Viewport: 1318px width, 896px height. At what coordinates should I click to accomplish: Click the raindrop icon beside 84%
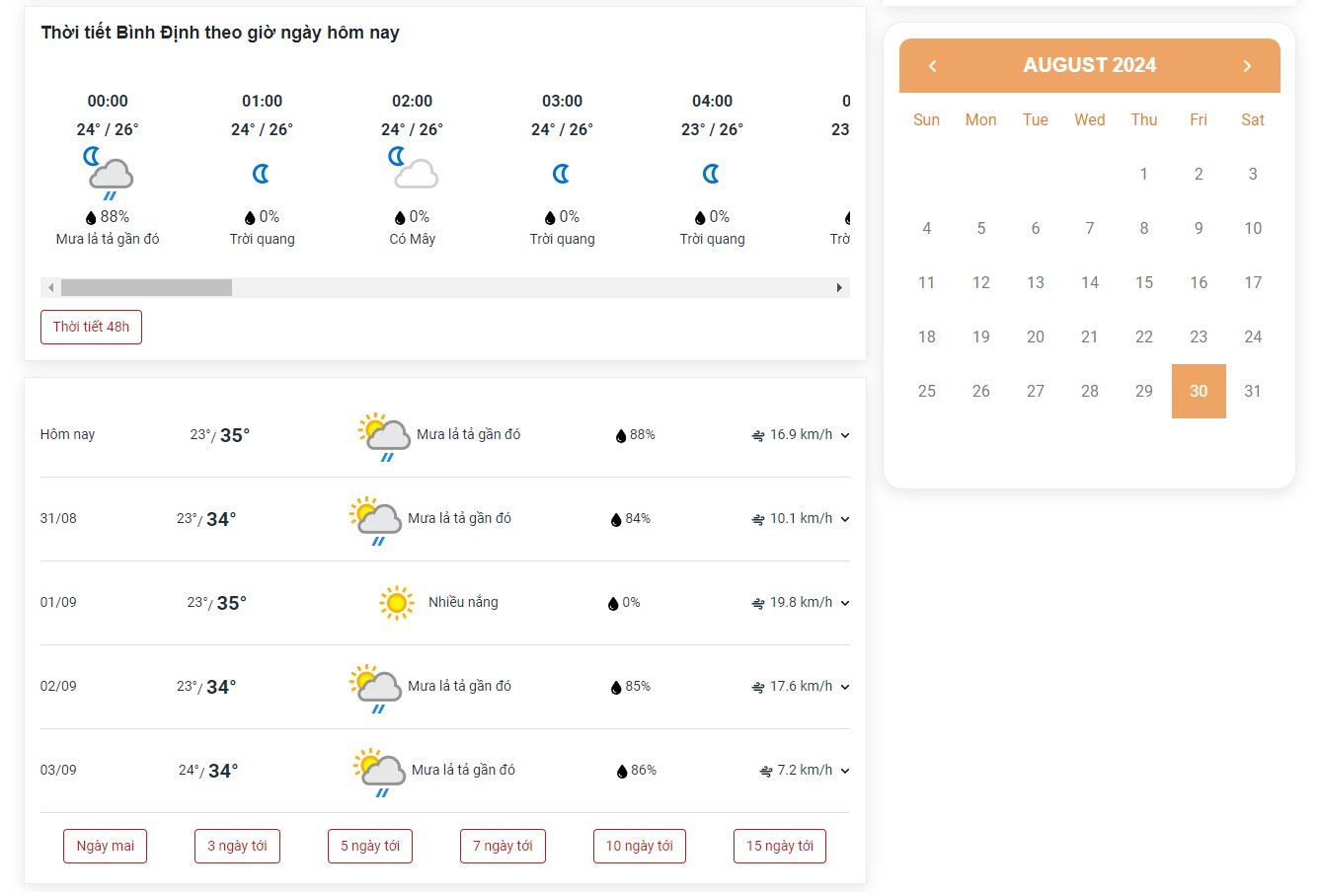coord(616,519)
